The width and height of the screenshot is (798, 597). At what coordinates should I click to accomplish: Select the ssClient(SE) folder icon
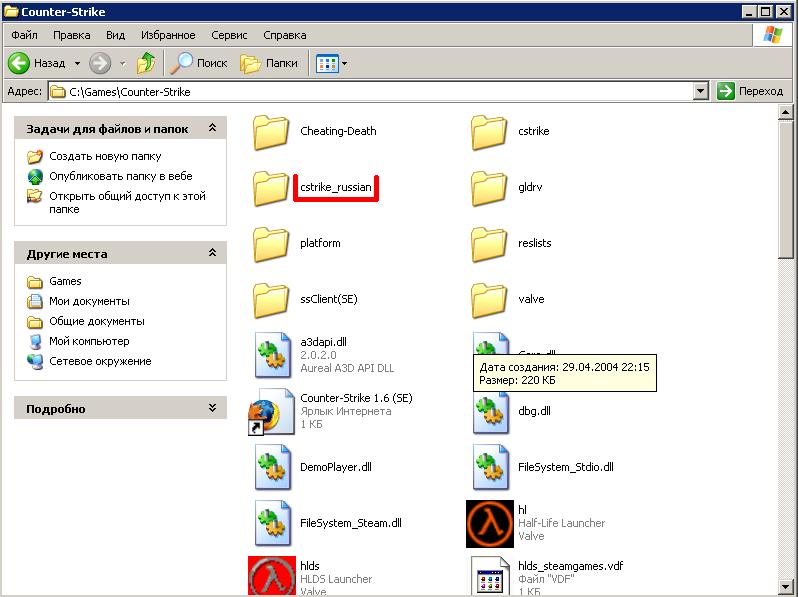tap(271, 300)
